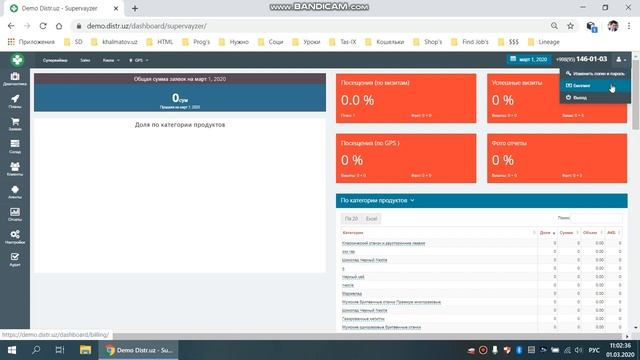Focus the table Поиск search field

pos(597,218)
